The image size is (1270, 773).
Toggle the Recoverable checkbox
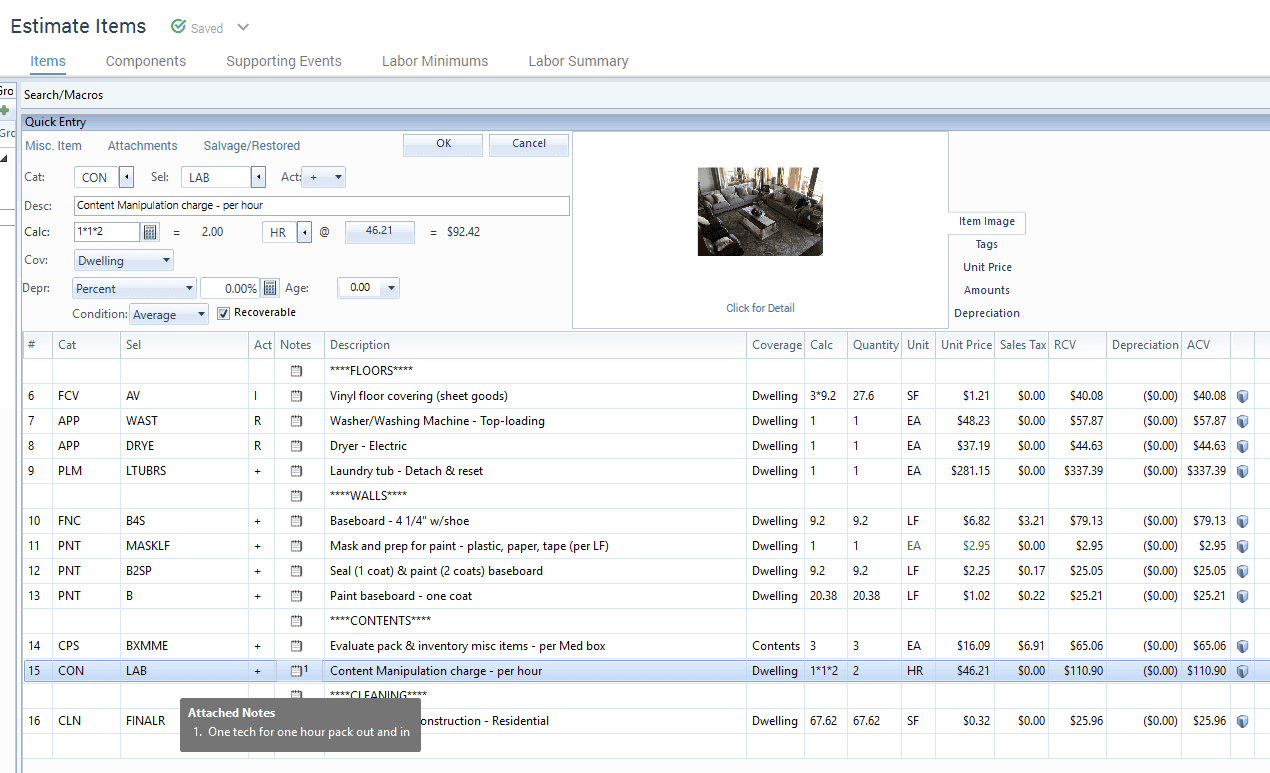pos(224,313)
